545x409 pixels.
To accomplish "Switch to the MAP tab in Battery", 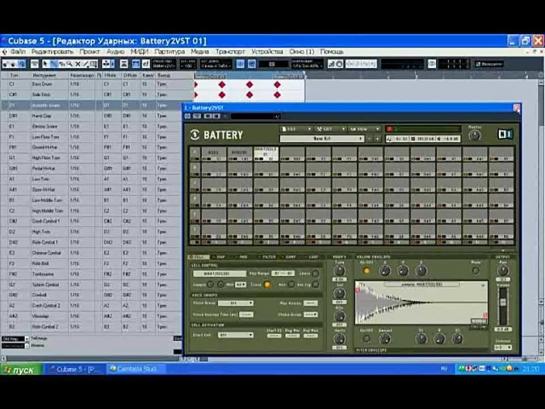I will click(221, 257).
